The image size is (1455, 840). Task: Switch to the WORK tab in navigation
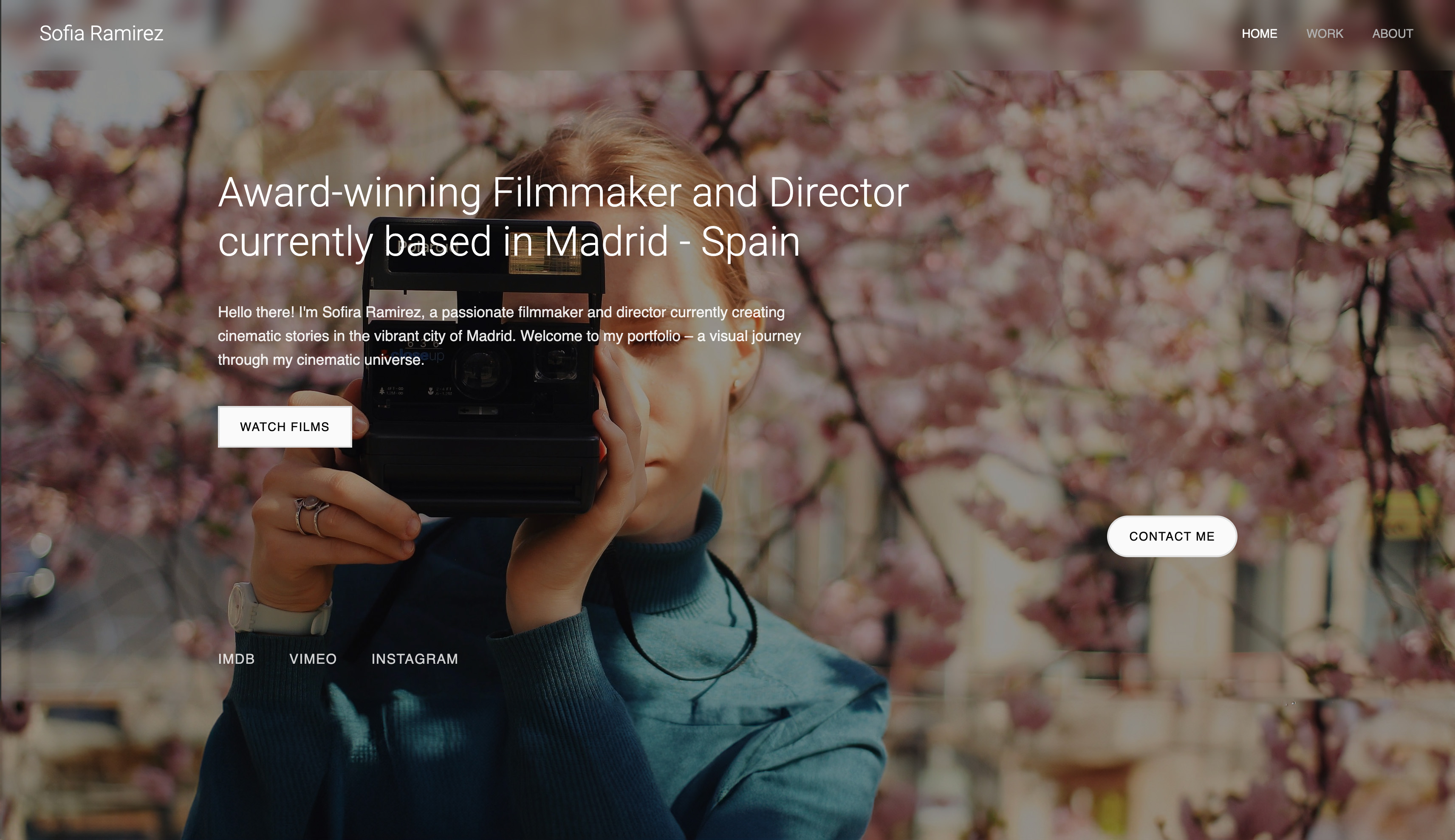click(x=1324, y=34)
